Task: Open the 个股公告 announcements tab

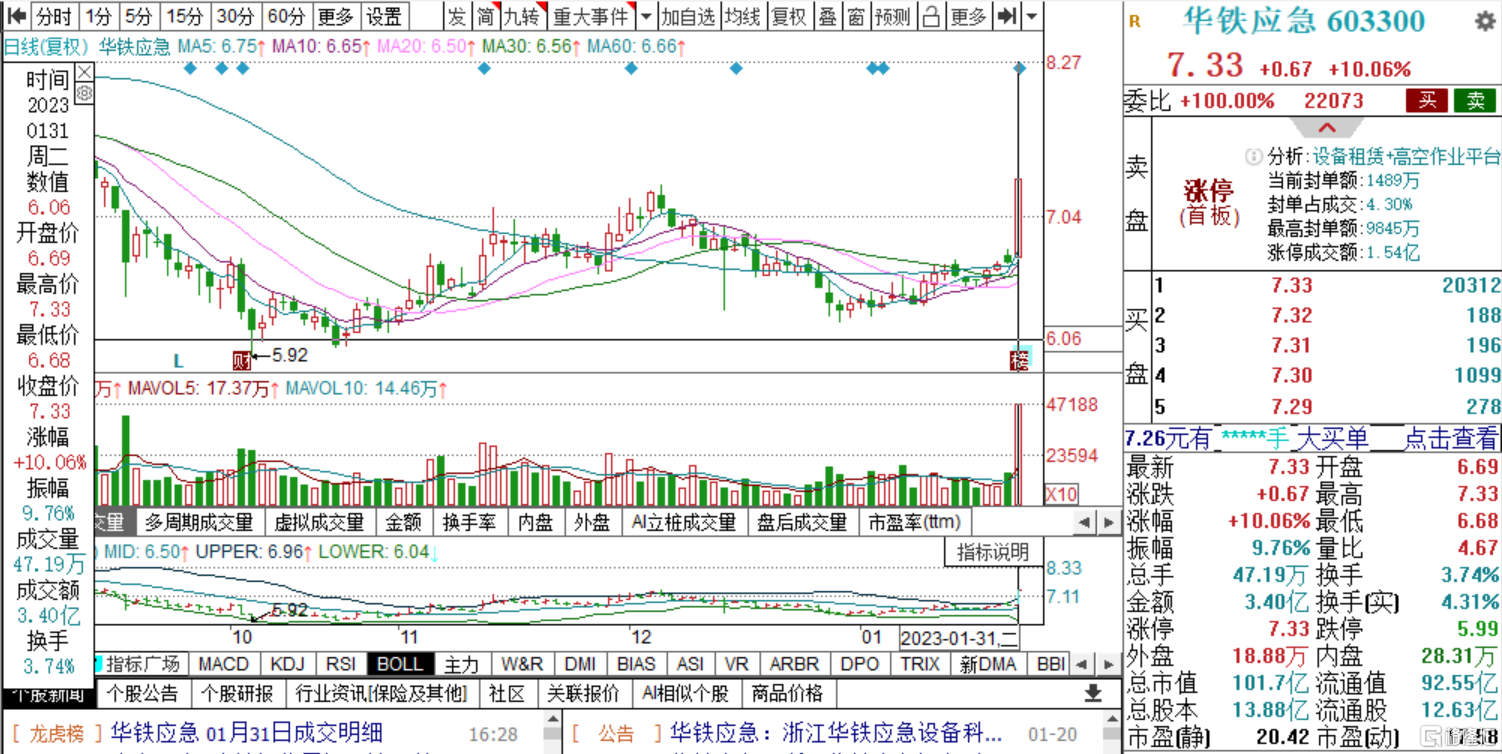Action: click(x=142, y=693)
